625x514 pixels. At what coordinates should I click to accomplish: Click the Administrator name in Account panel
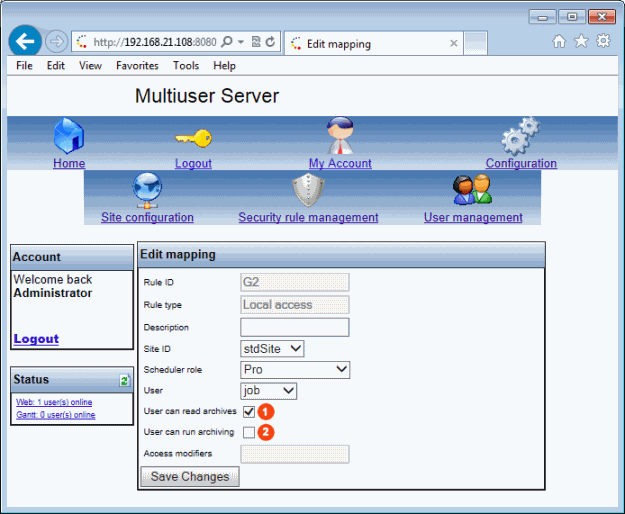53,293
